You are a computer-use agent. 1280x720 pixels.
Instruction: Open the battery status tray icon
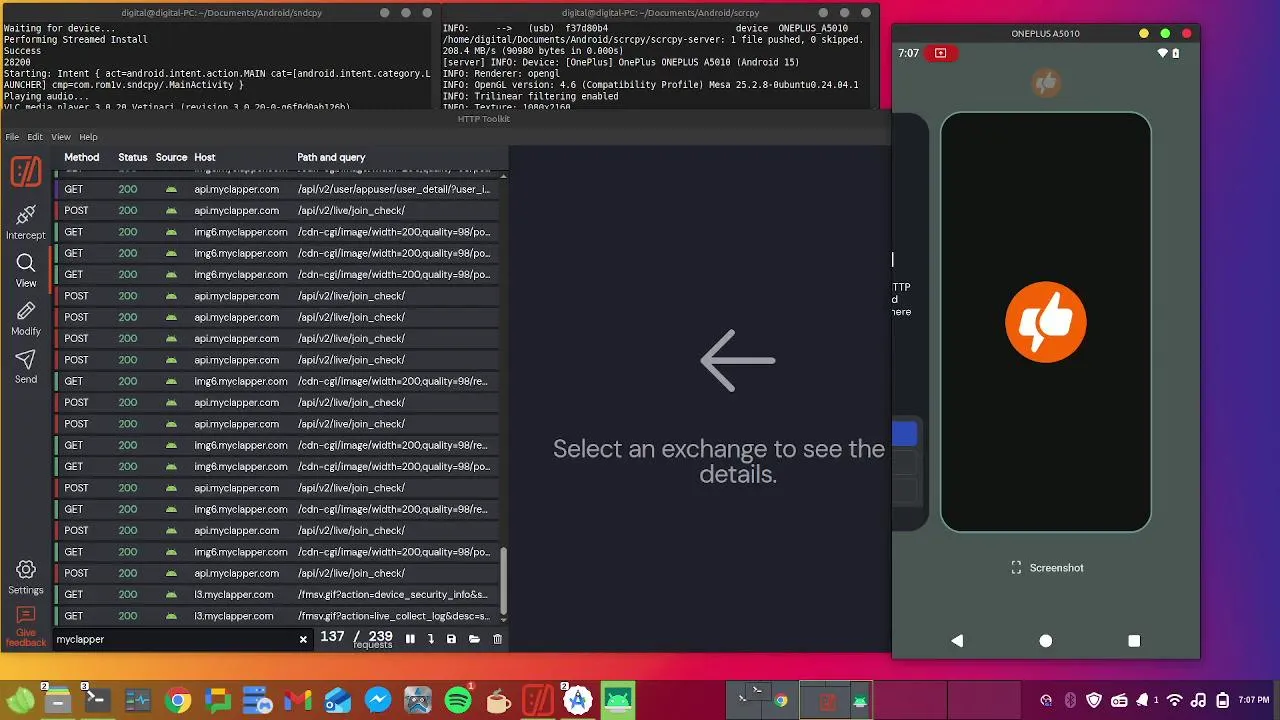tap(1223, 700)
